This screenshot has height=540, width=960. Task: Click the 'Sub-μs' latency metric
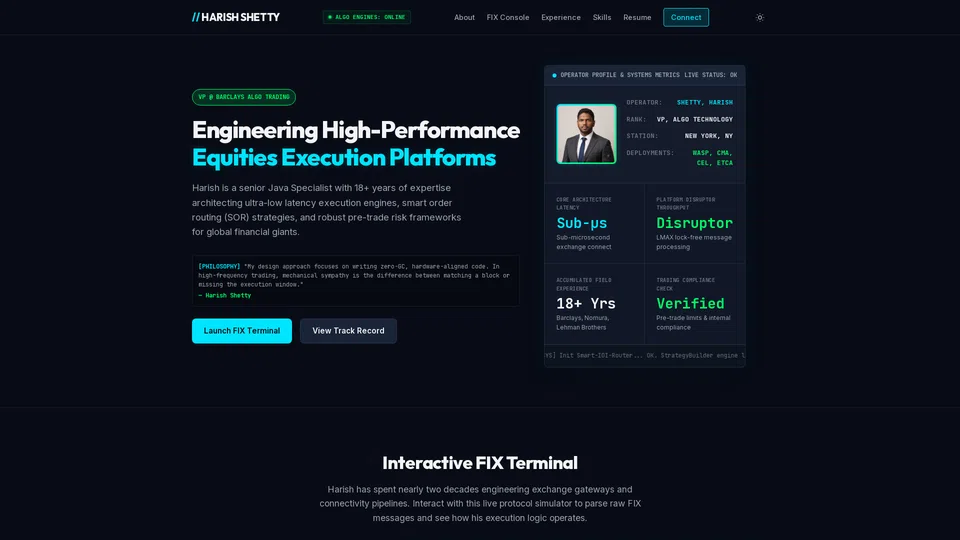pos(582,223)
